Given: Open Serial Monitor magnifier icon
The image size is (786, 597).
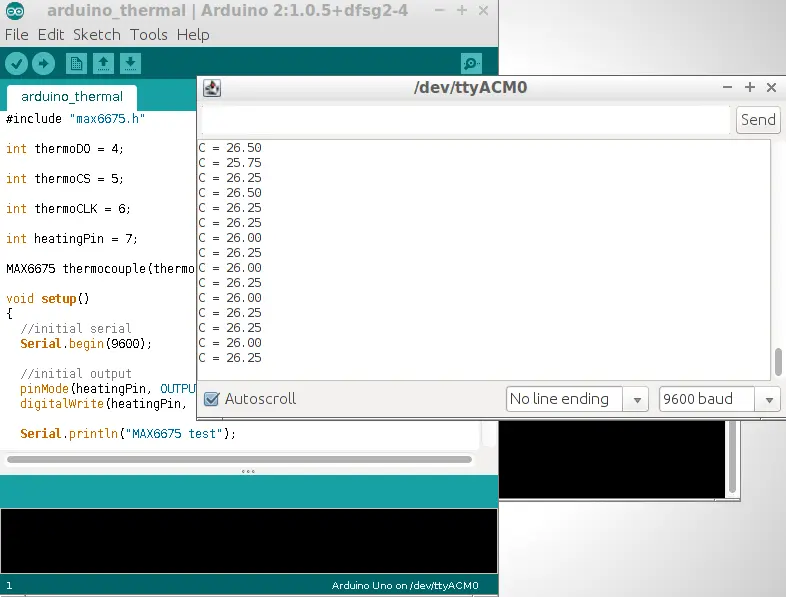Looking at the screenshot, I should (x=471, y=63).
